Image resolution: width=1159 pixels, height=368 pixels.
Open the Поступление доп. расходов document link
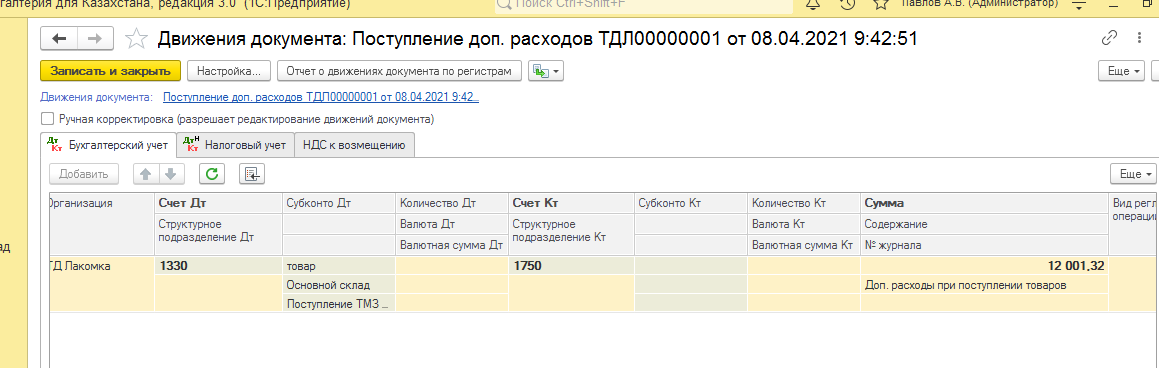321,97
